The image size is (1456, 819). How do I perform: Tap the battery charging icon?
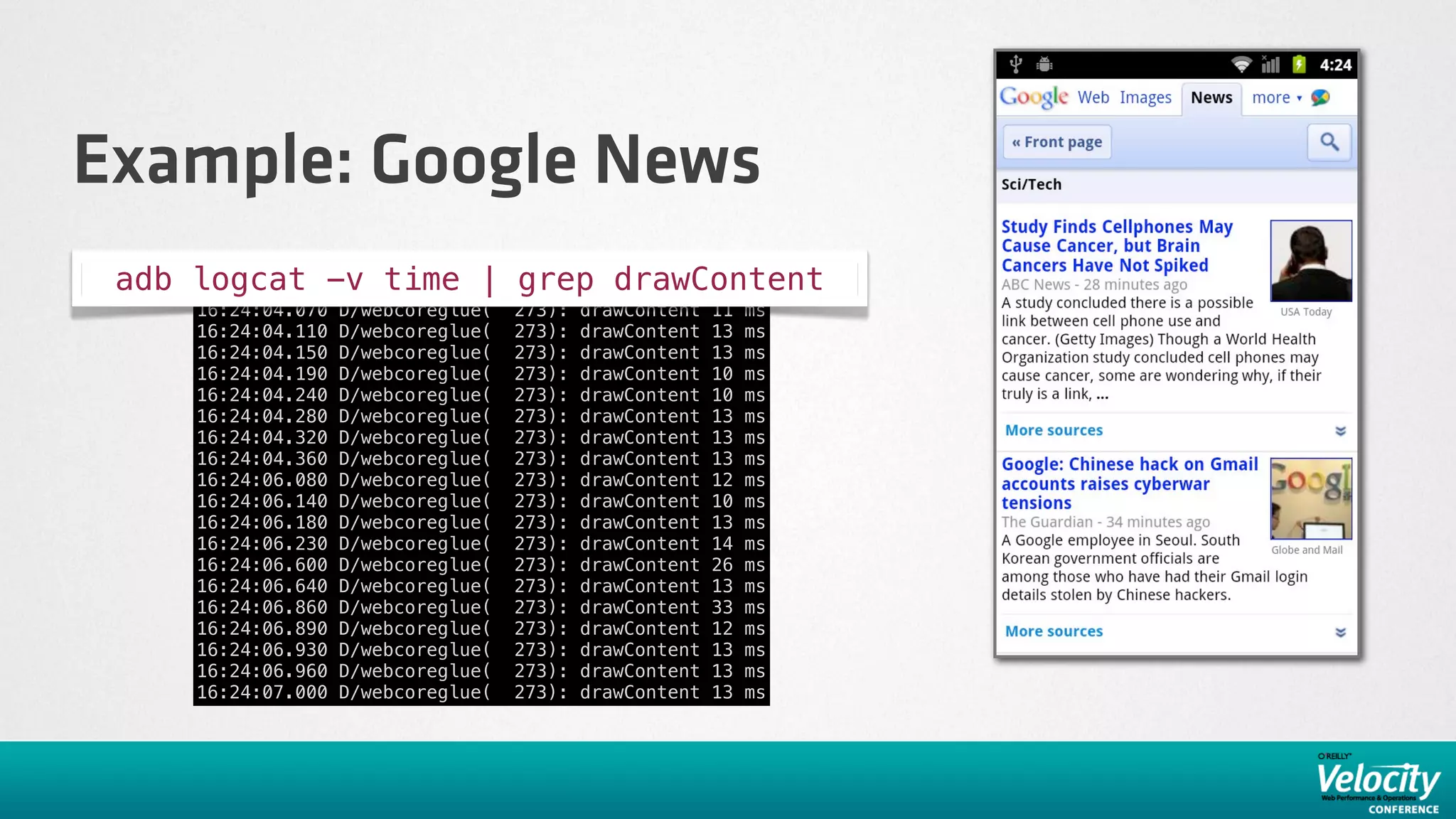(x=1299, y=65)
